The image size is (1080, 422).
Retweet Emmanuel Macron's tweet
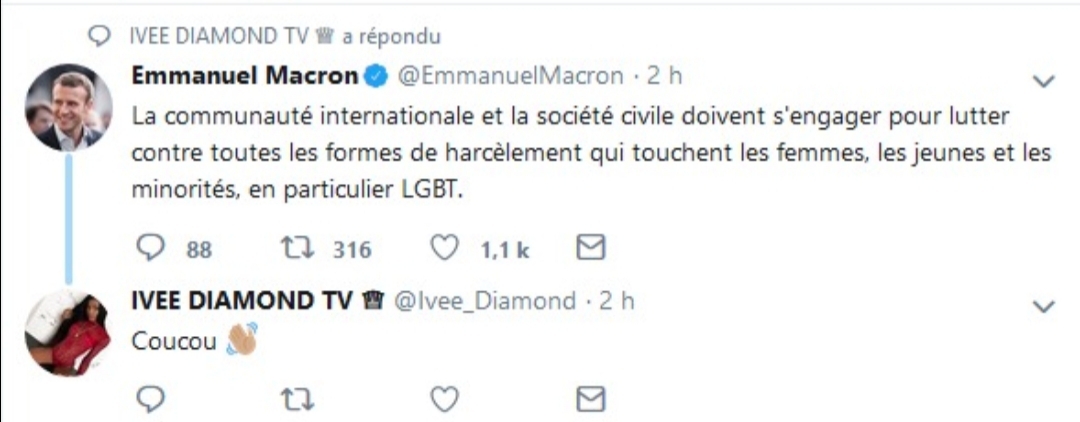click(298, 249)
